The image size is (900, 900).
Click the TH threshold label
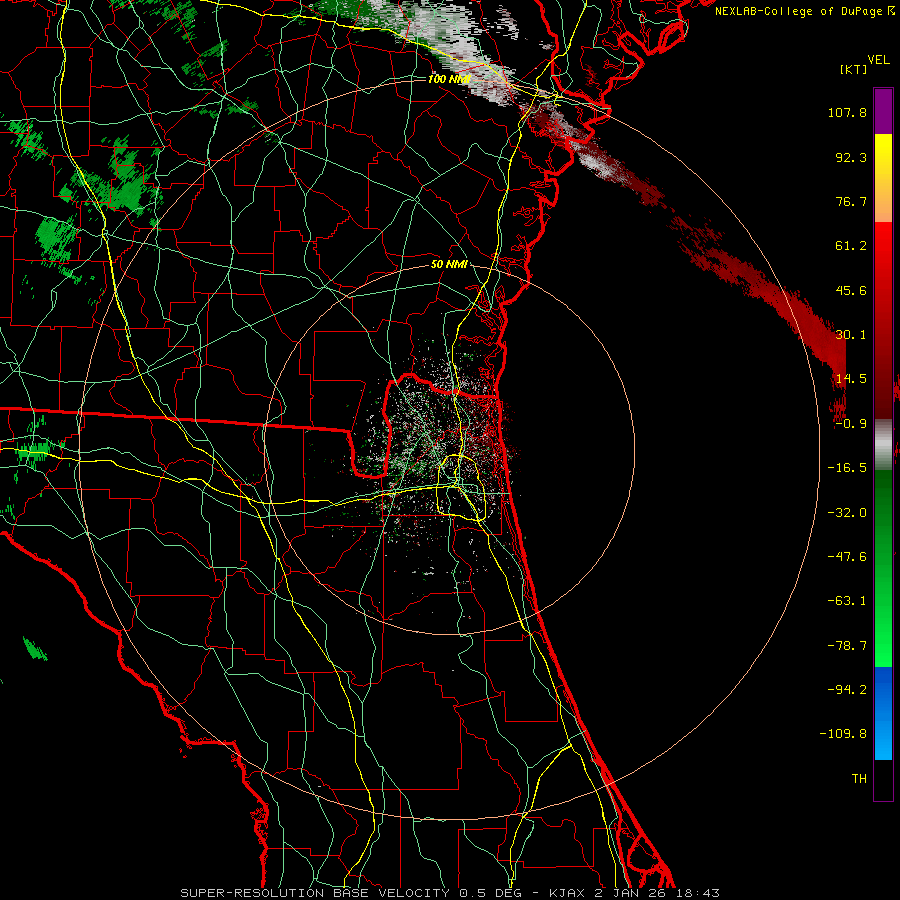pyautogui.click(x=859, y=779)
